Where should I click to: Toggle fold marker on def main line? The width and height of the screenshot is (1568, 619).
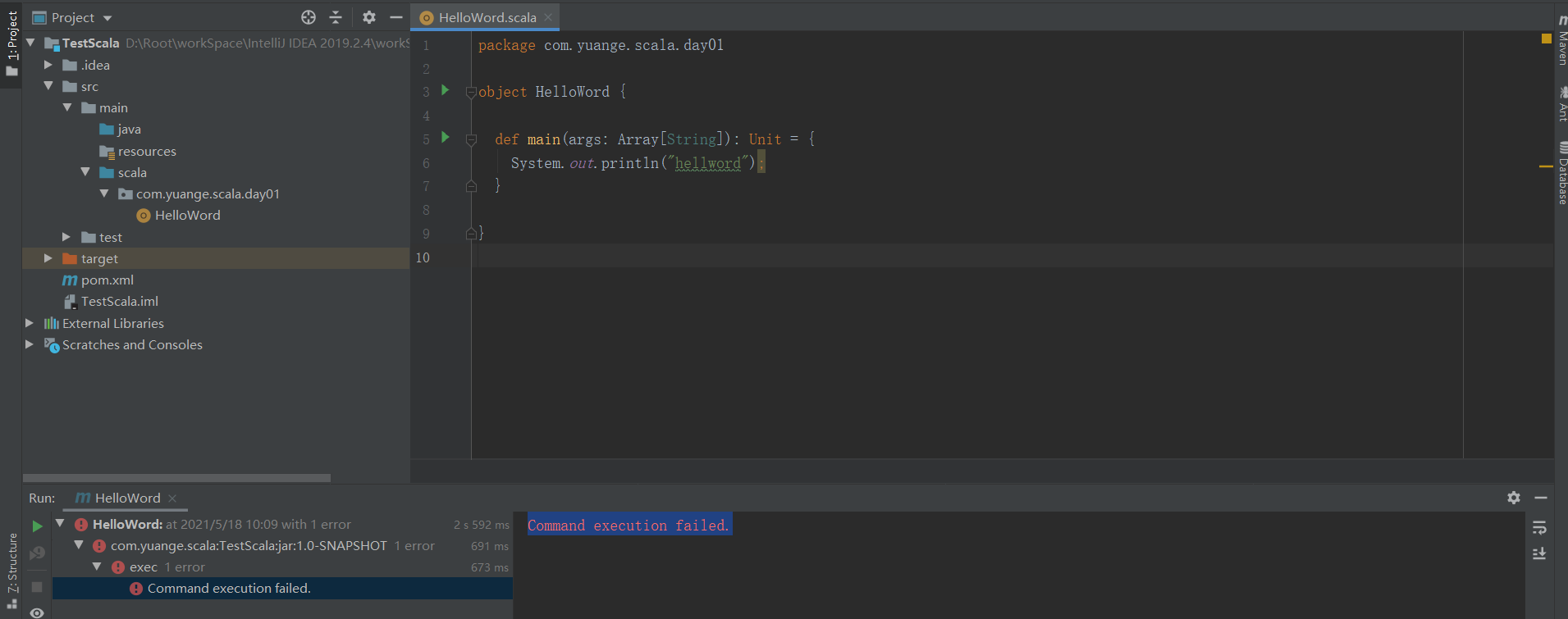(471, 139)
